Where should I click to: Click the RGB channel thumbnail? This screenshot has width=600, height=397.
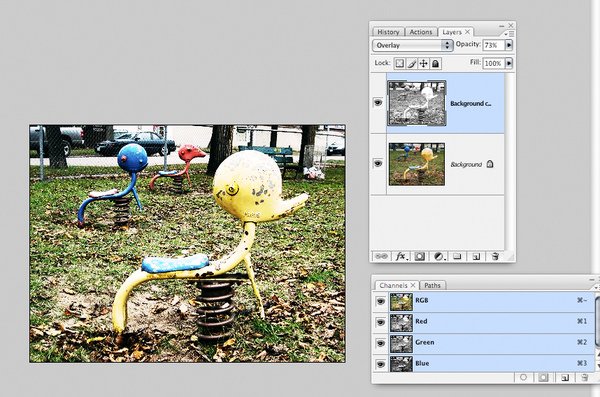tap(401, 302)
